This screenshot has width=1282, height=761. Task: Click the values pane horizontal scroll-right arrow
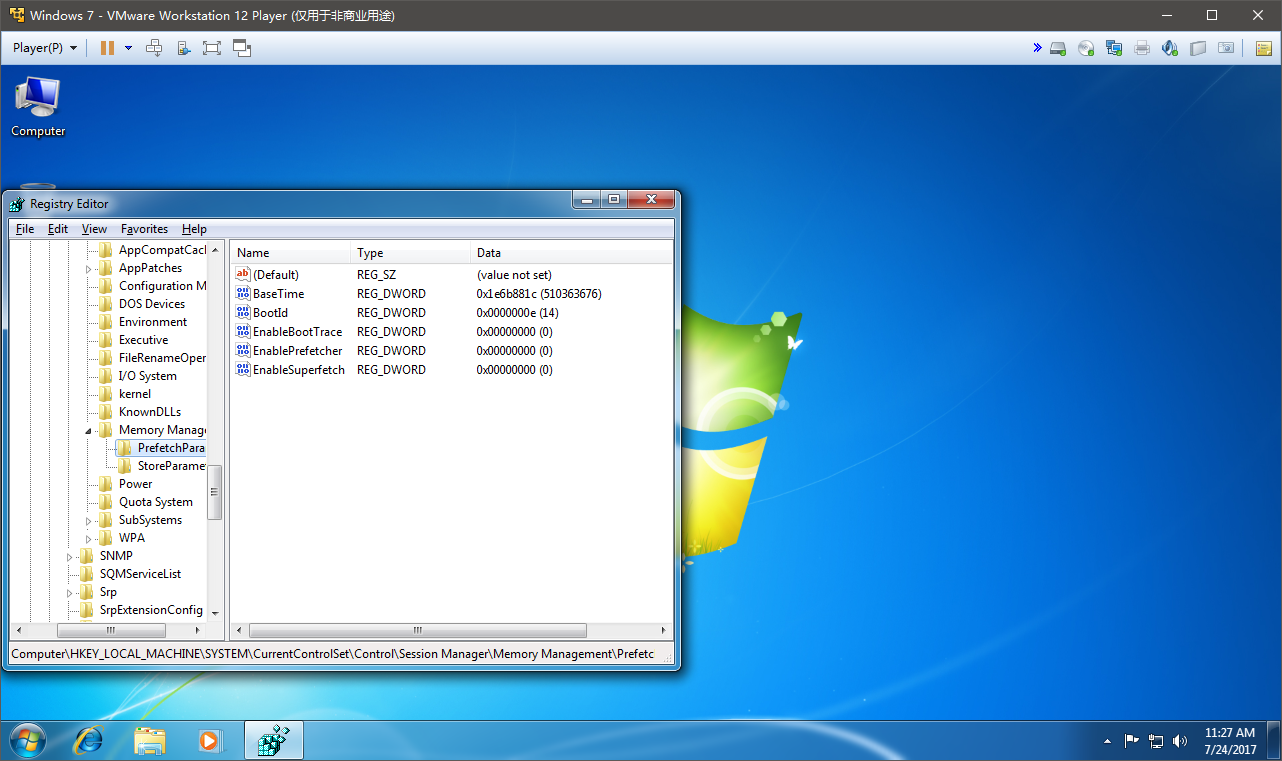coord(664,631)
